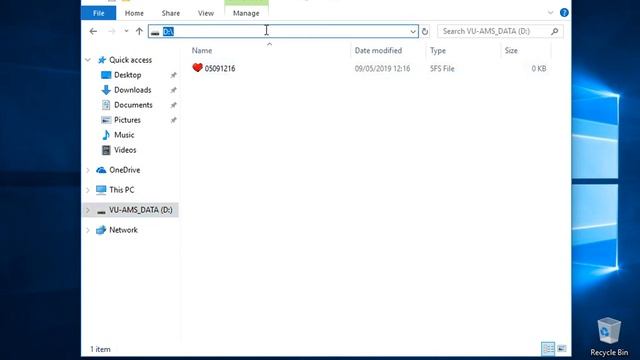Open the address bar history dropdown

coord(413,31)
